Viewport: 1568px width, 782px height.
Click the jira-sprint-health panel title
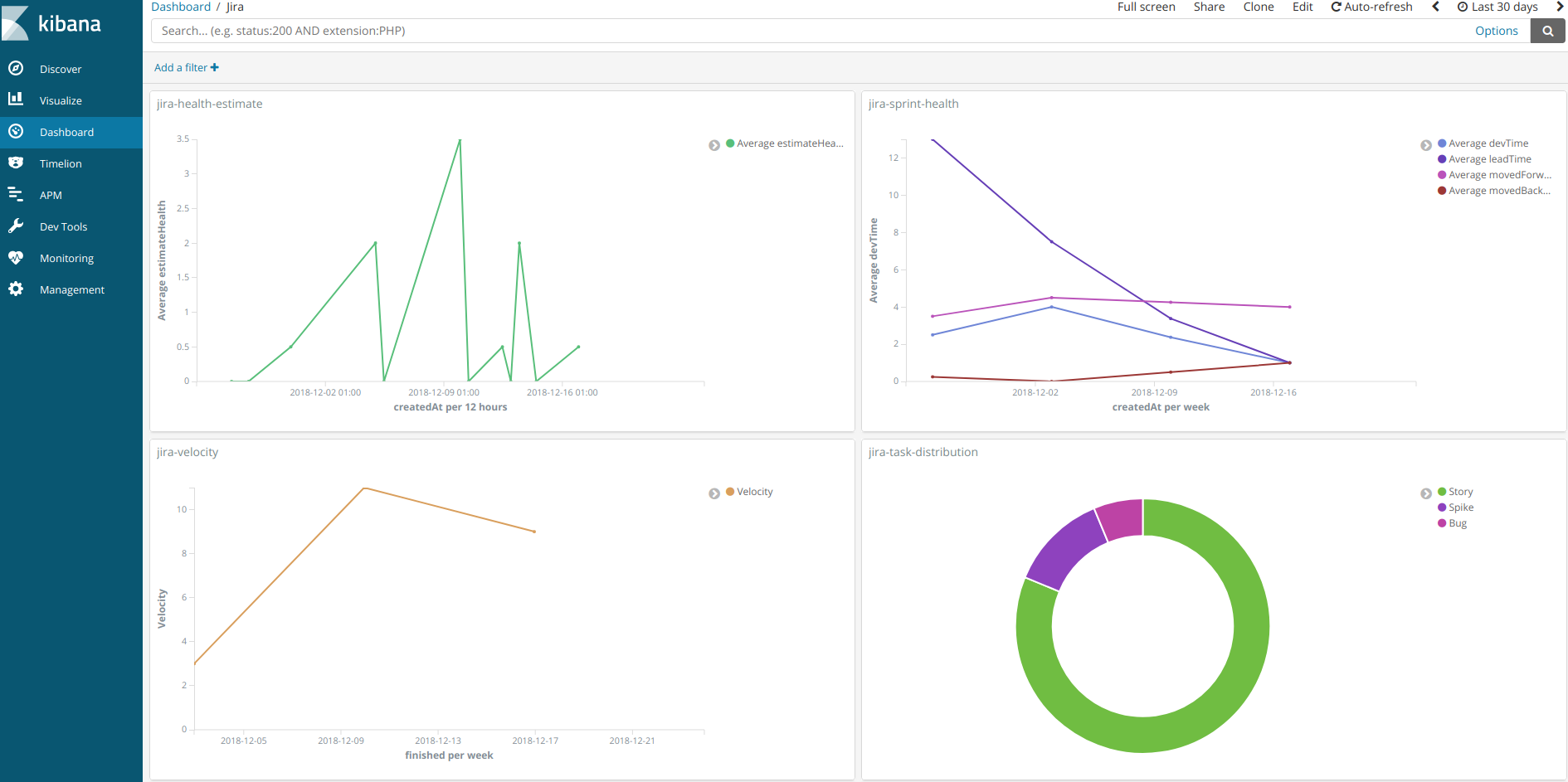pyautogui.click(x=913, y=104)
